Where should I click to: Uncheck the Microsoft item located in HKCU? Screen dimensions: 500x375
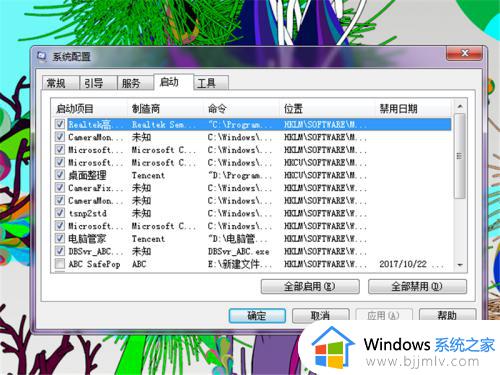click(x=60, y=162)
